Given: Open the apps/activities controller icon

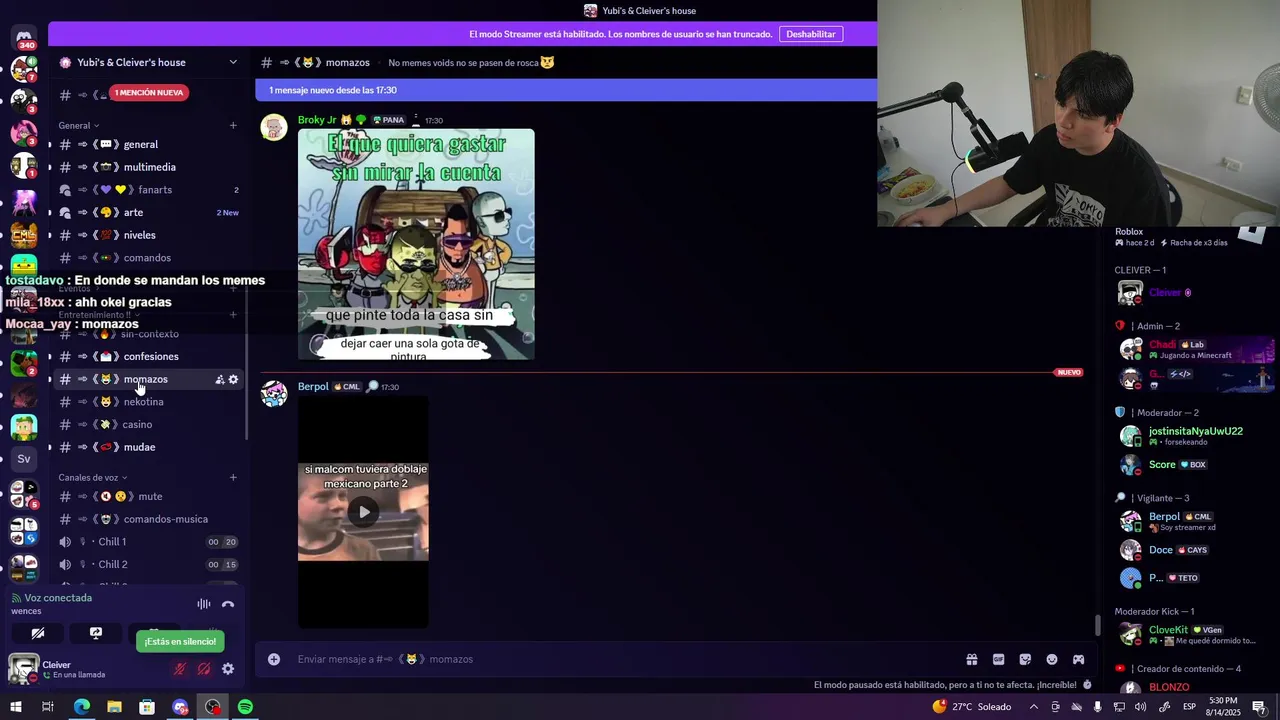Looking at the screenshot, I should coord(1078,659).
